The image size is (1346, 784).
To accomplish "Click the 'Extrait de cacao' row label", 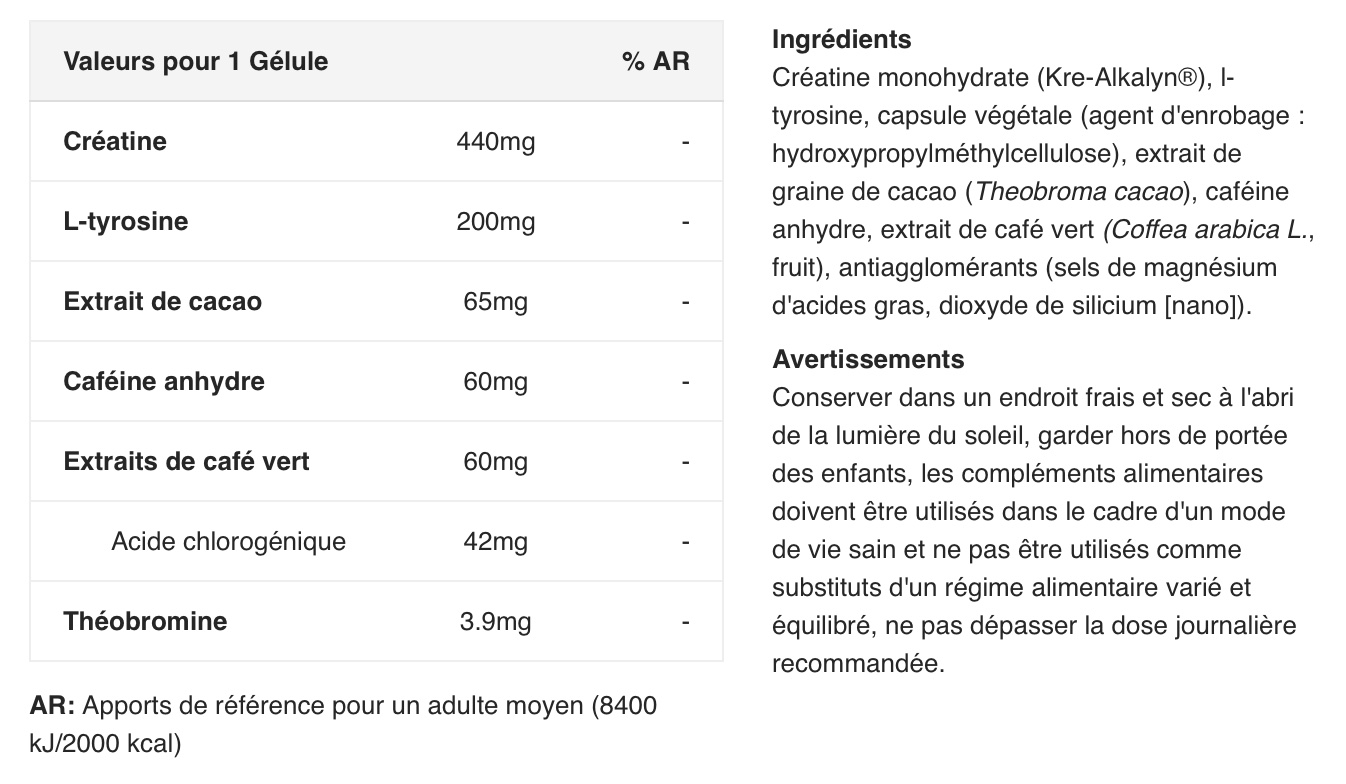I will [162, 301].
